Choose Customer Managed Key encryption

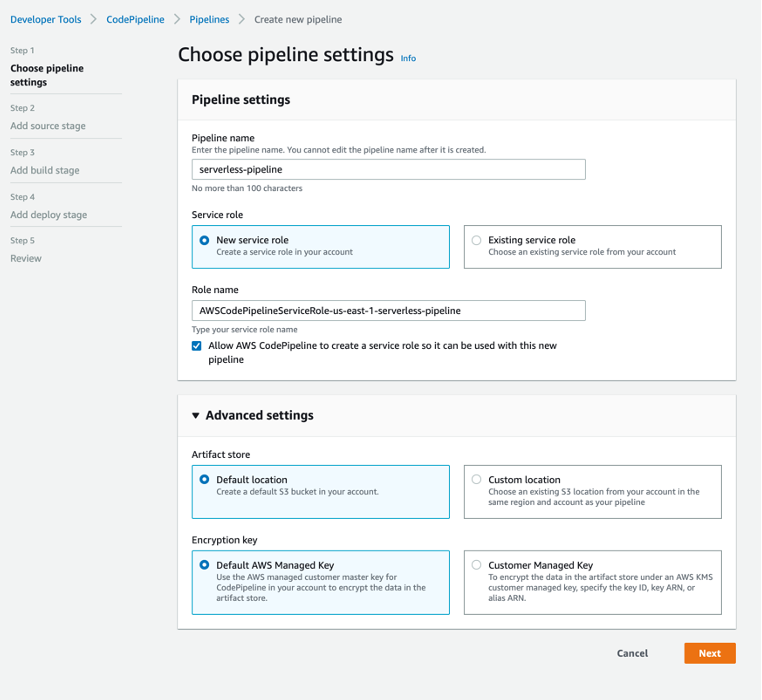pos(477,565)
